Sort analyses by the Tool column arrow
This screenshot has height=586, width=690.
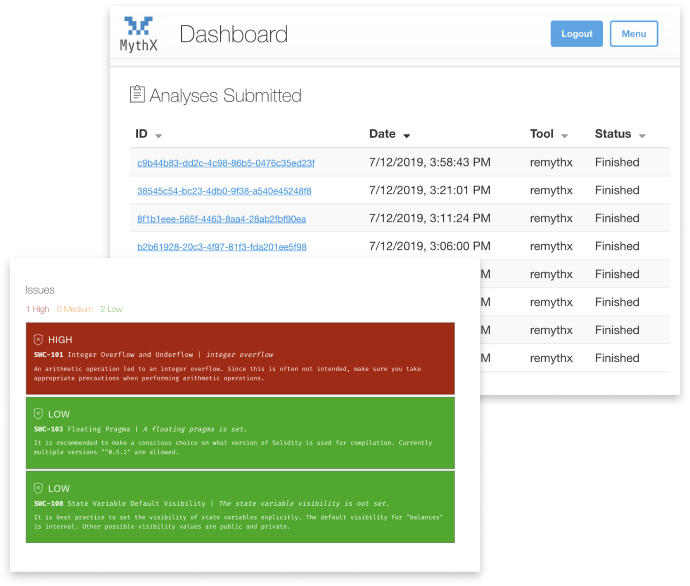tap(565, 136)
